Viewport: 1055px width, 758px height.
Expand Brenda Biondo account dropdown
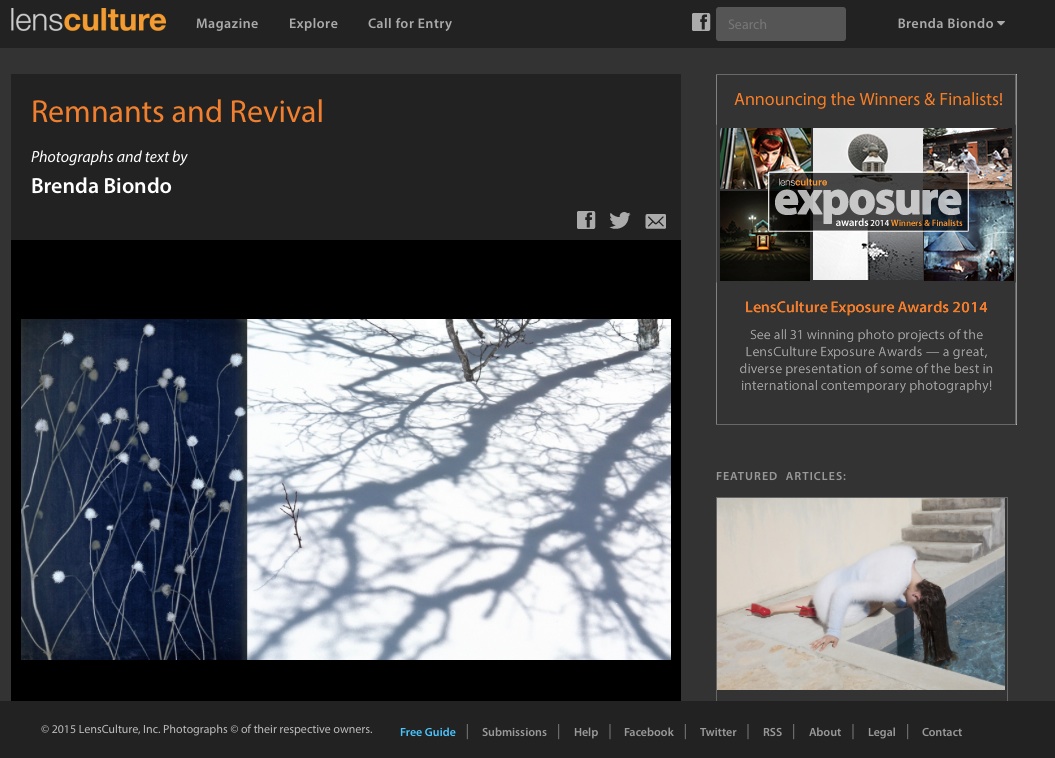coord(951,24)
